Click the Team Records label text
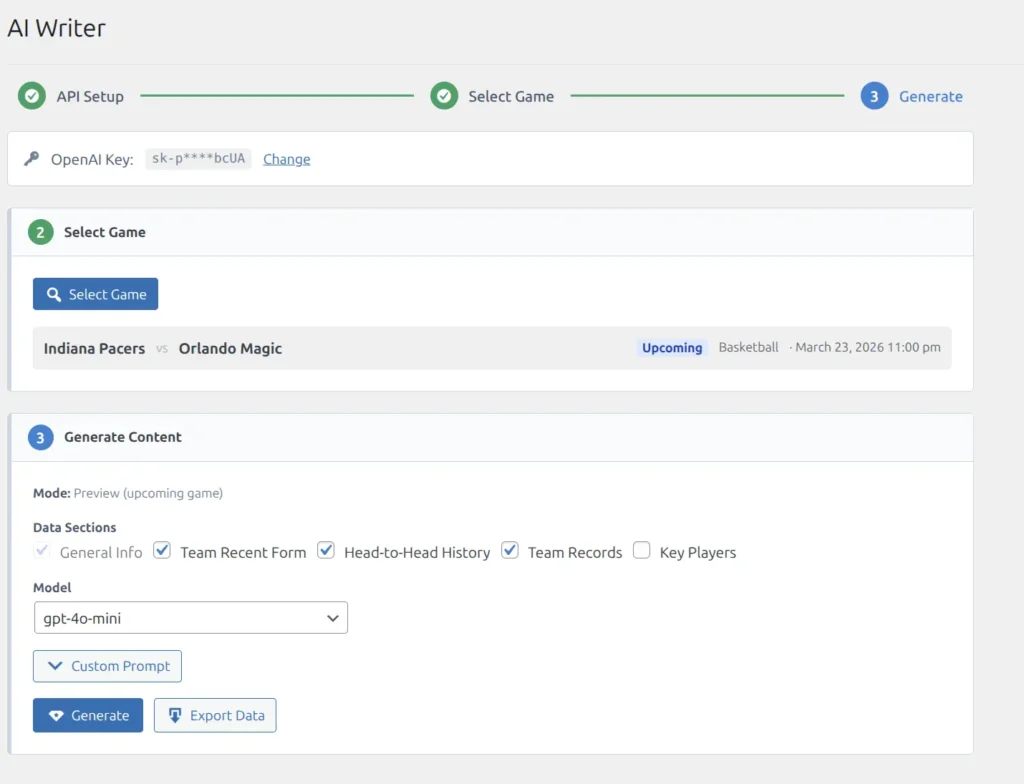The image size is (1024, 784). pyautogui.click(x=575, y=553)
